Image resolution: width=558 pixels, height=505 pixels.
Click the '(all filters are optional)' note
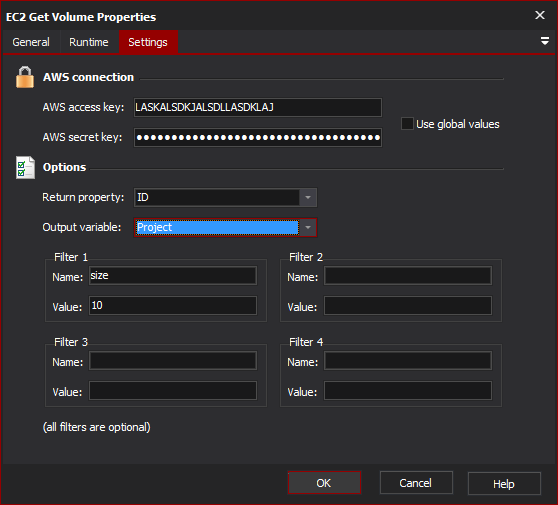pos(96,427)
